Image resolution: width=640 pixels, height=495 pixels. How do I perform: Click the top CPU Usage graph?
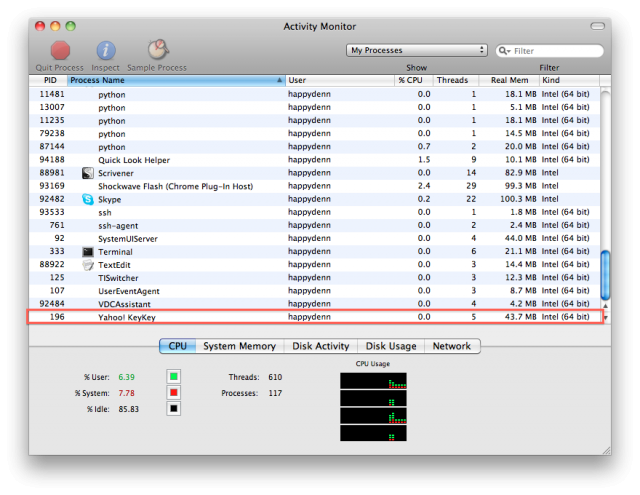(x=373, y=381)
